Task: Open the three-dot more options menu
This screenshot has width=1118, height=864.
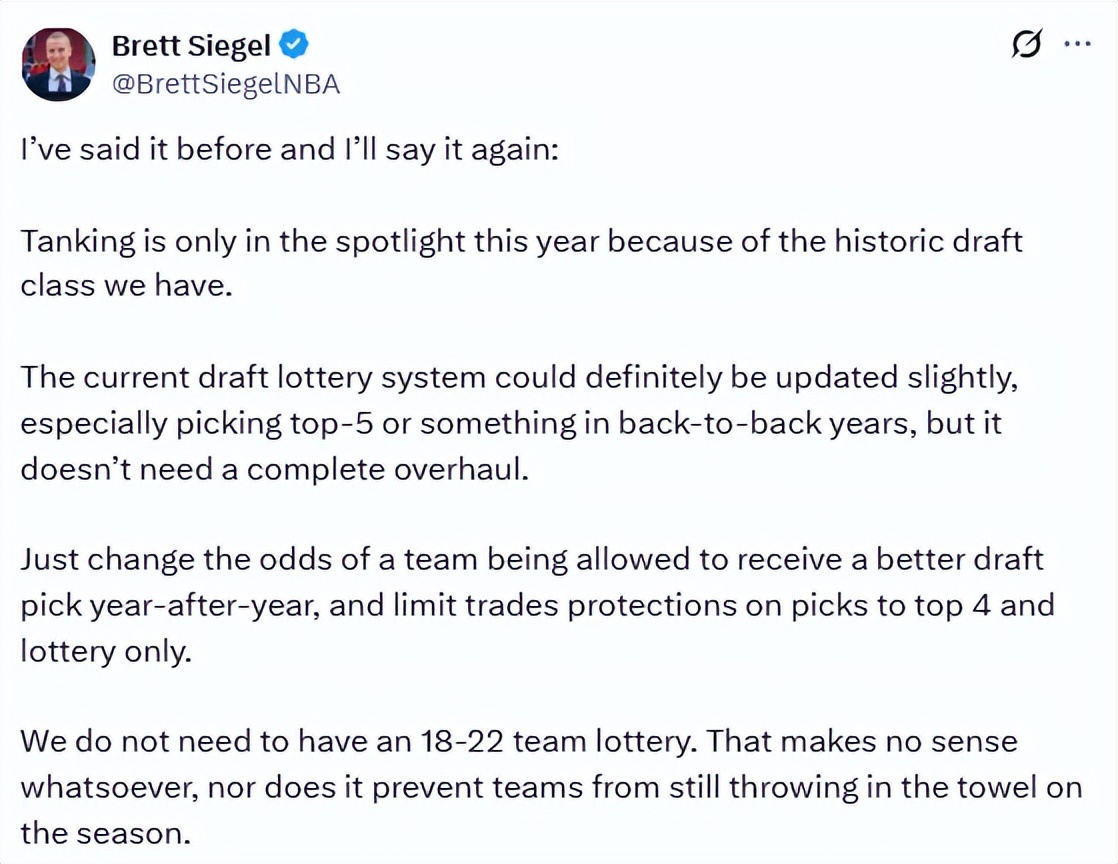Action: pos(1077,45)
